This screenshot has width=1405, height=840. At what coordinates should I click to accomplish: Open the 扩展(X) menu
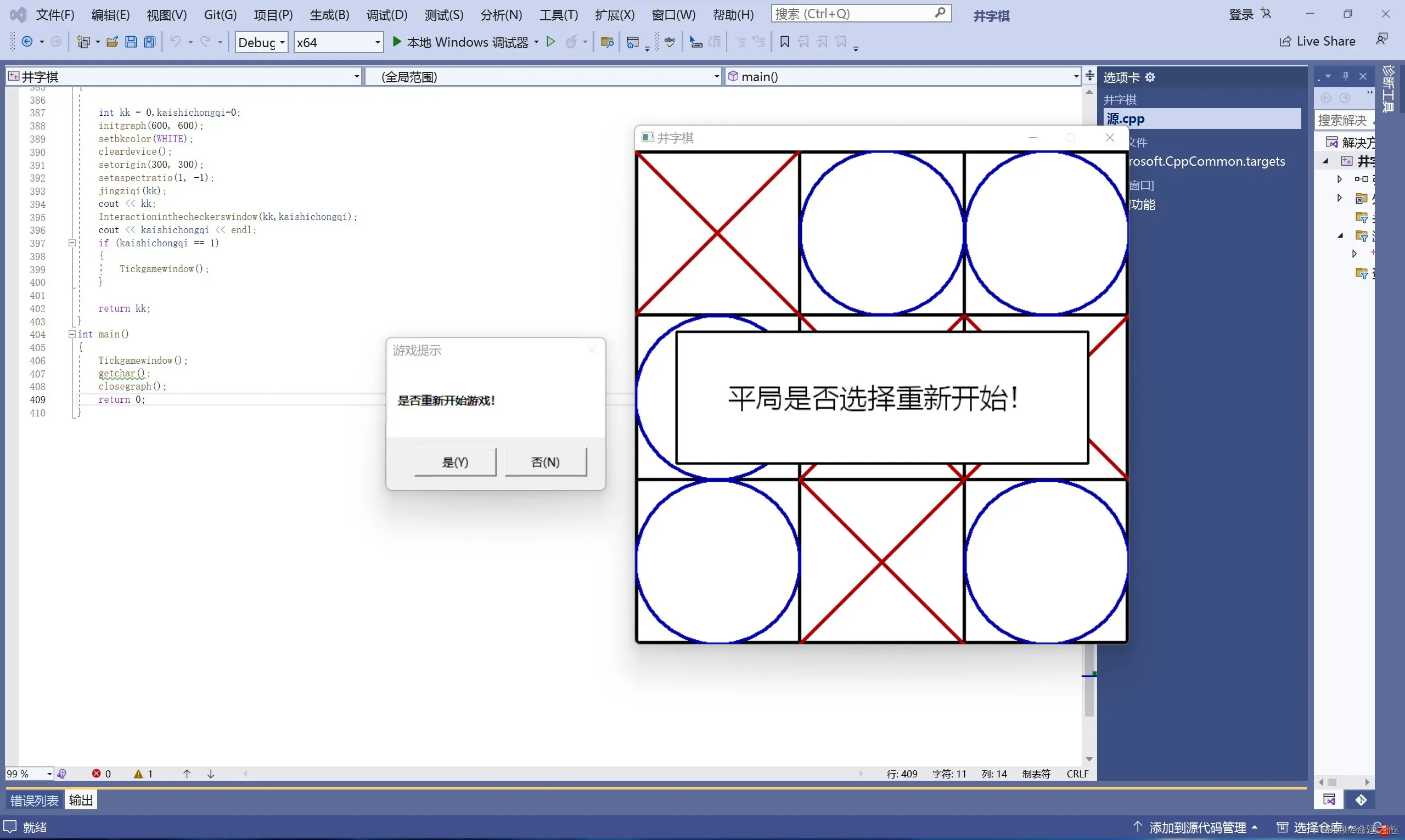coord(615,15)
